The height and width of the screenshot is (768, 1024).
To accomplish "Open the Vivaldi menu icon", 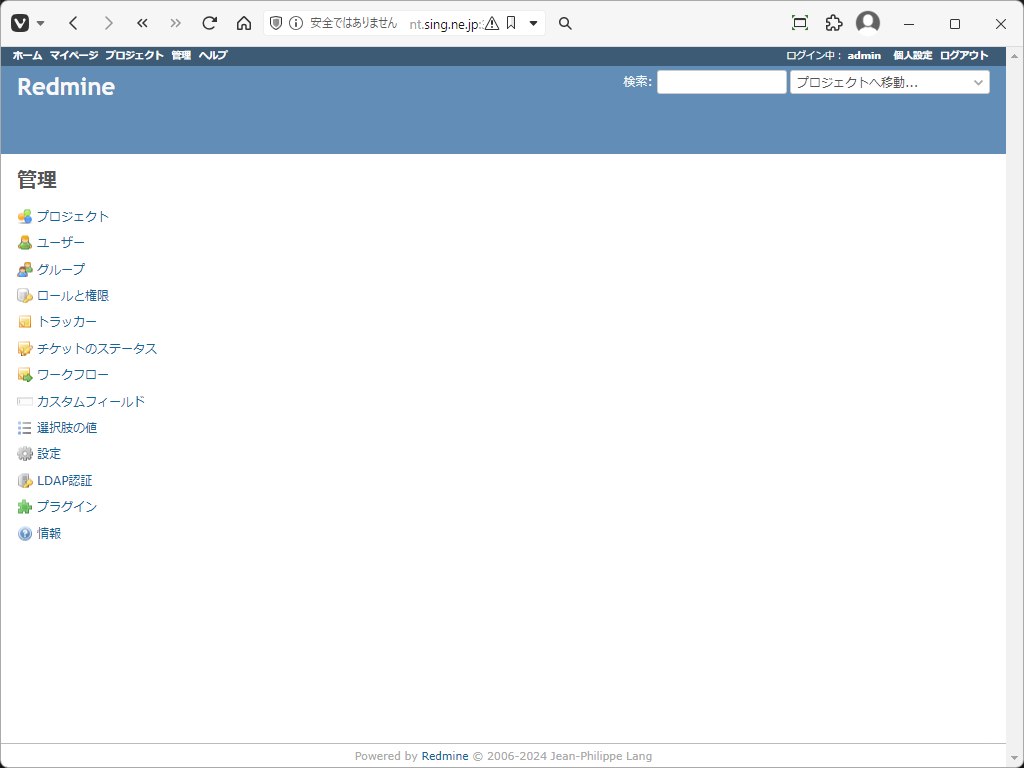I will click(x=20, y=24).
